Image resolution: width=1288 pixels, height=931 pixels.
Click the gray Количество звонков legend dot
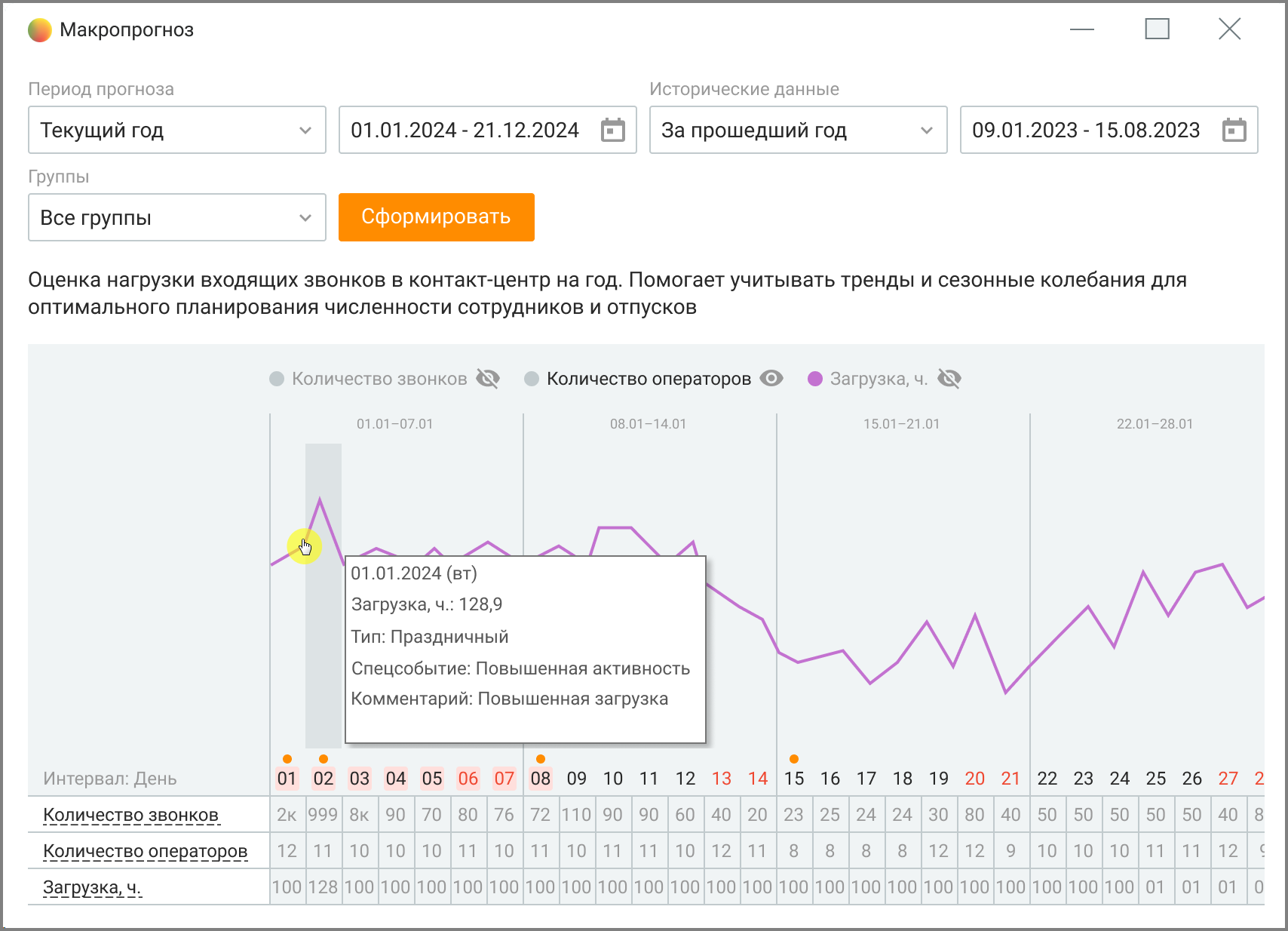point(277,379)
